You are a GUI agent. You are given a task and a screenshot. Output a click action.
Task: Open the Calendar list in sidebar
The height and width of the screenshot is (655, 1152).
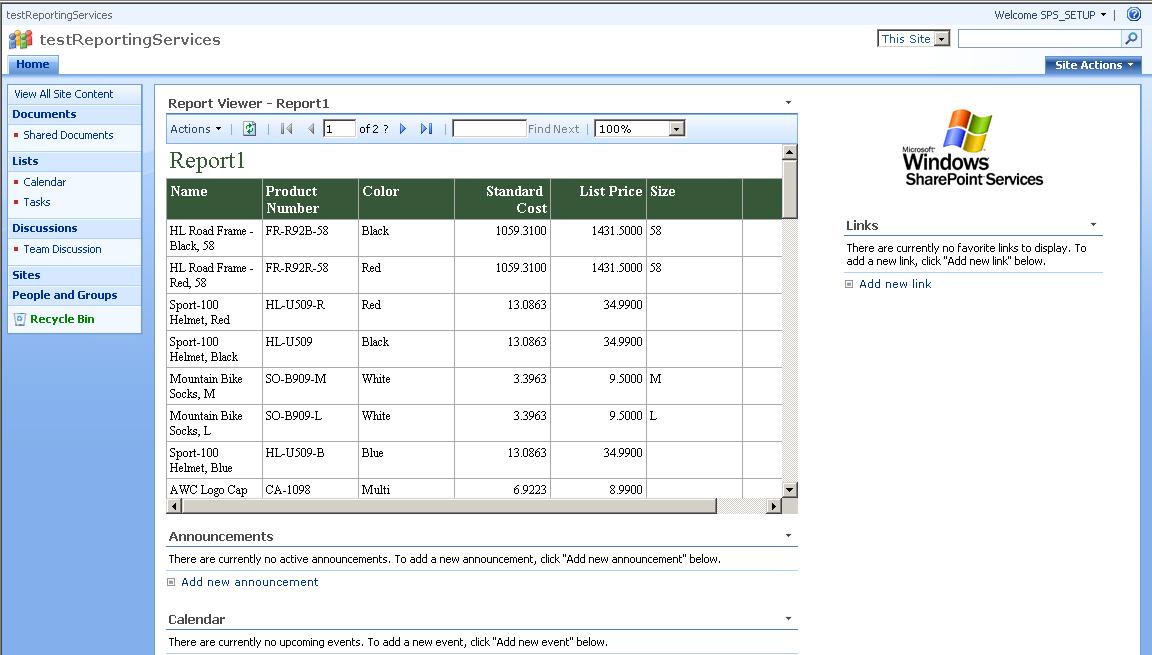pos(45,182)
